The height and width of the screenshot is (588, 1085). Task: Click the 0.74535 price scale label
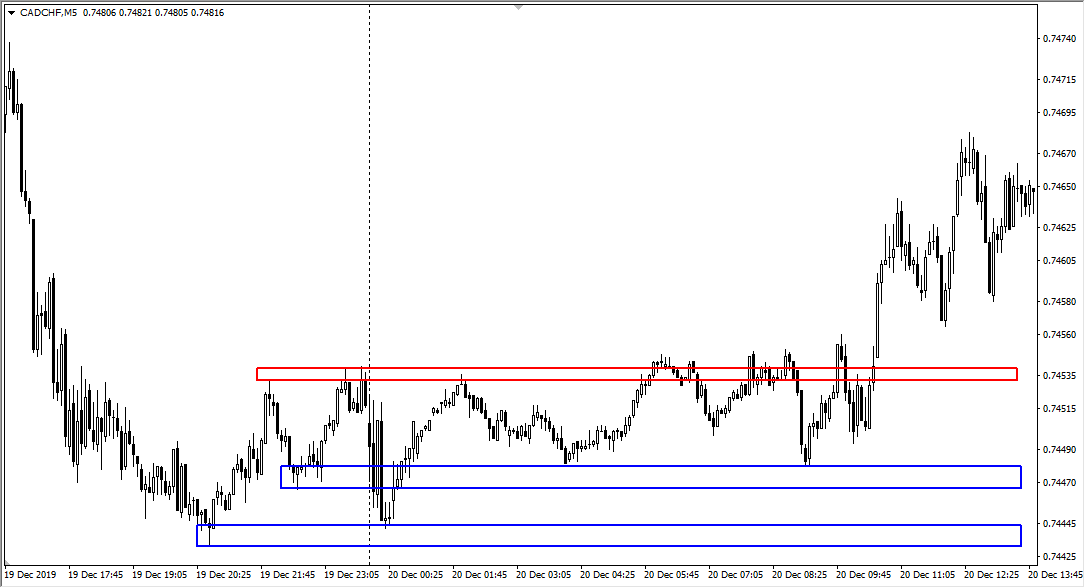point(1059,376)
